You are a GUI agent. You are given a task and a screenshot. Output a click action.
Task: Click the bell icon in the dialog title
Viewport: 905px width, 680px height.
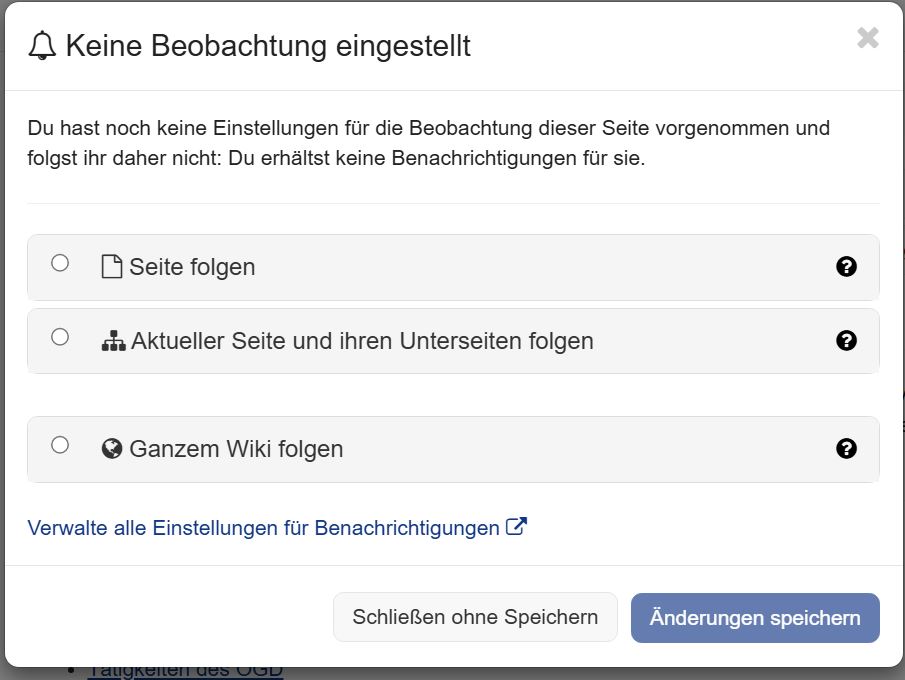43,46
